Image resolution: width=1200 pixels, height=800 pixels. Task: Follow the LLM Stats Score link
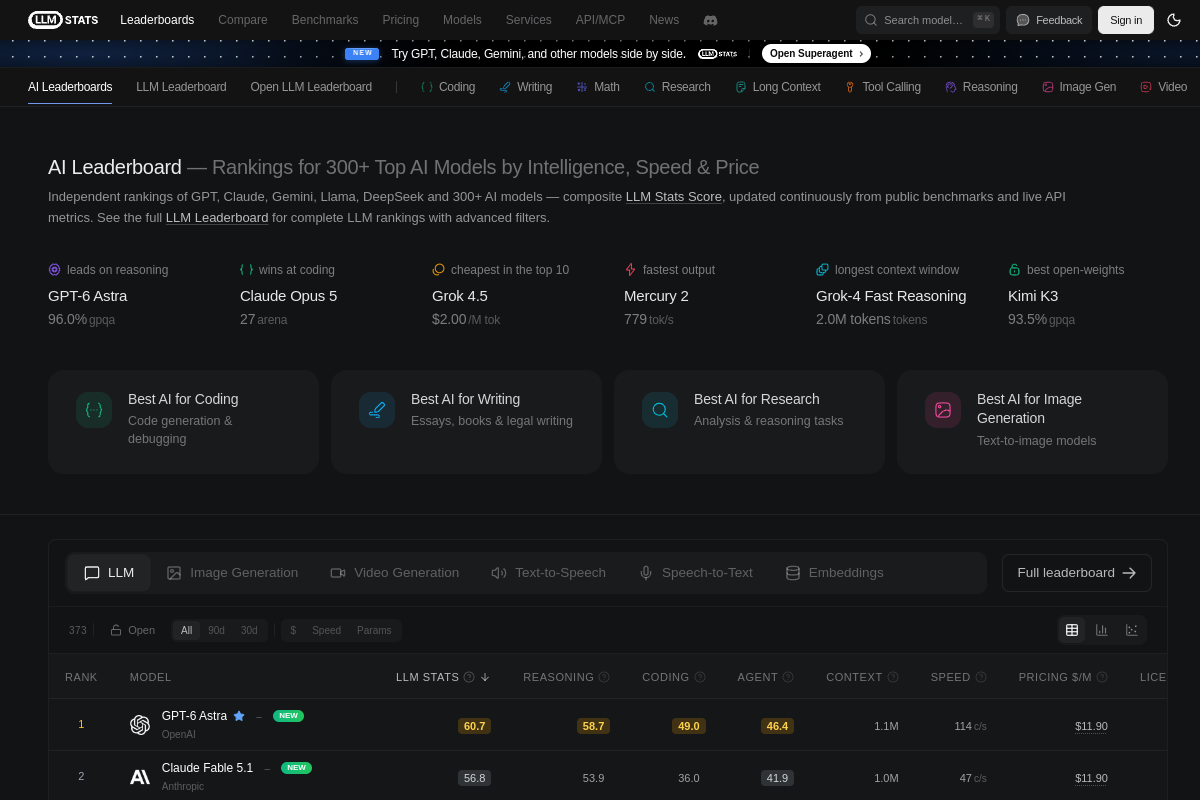674,197
